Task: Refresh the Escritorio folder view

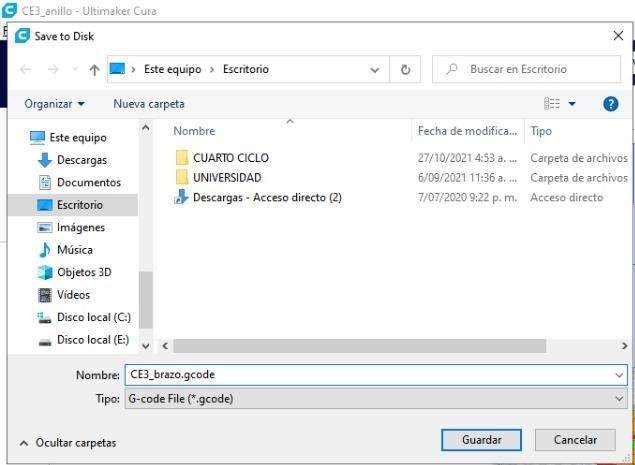Action: click(405, 70)
